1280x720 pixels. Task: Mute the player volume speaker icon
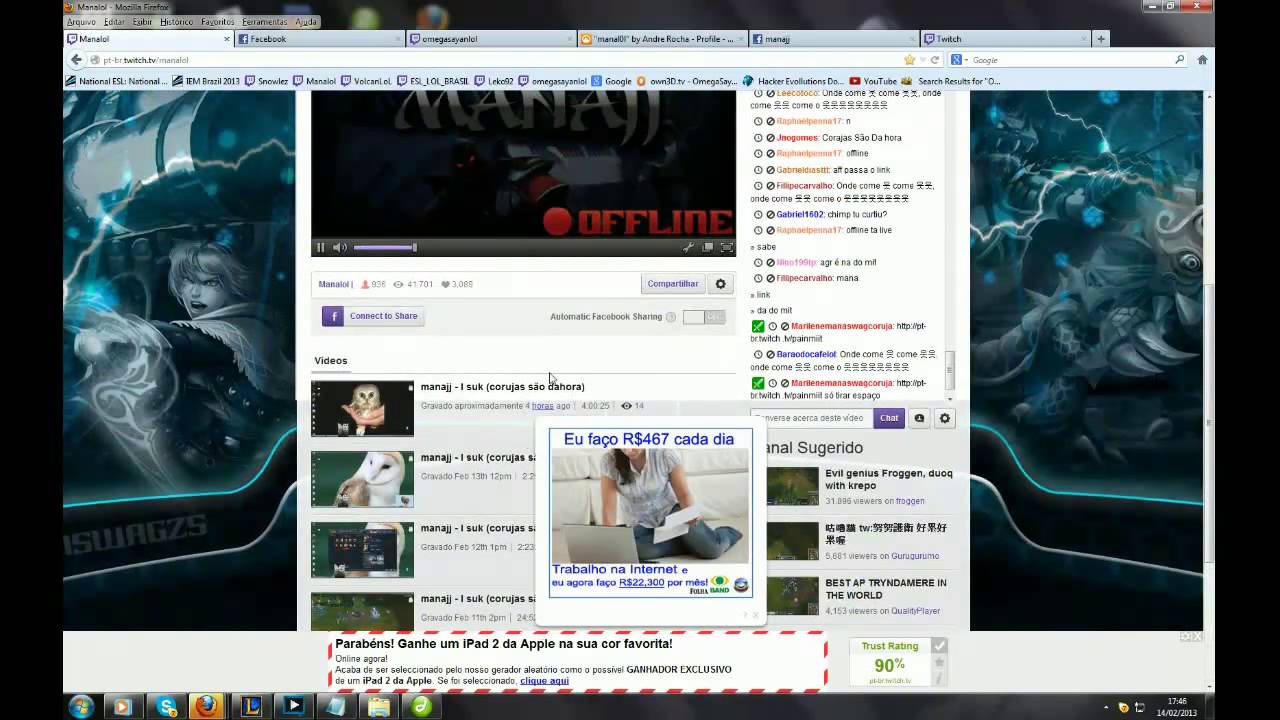[x=339, y=247]
